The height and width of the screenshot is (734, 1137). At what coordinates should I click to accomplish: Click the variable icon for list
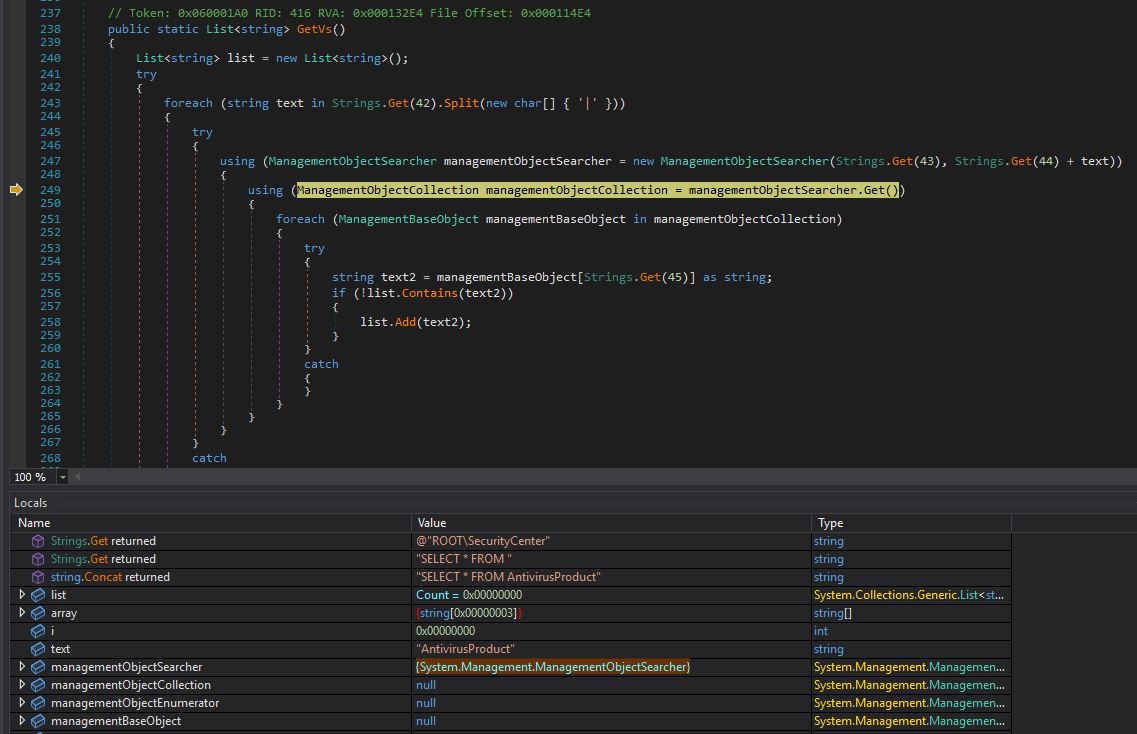click(x=38, y=595)
